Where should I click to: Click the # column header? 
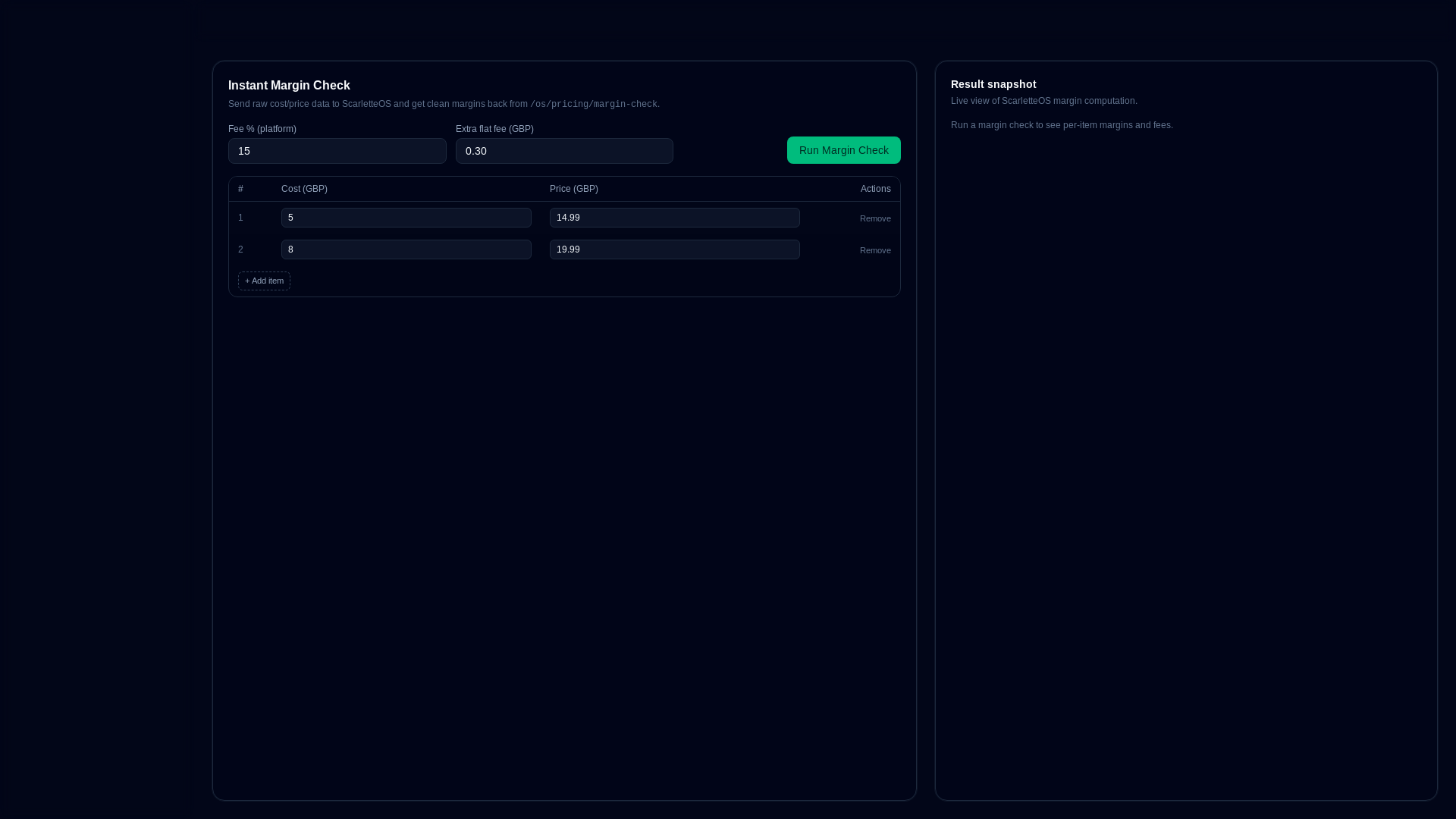click(x=240, y=189)
